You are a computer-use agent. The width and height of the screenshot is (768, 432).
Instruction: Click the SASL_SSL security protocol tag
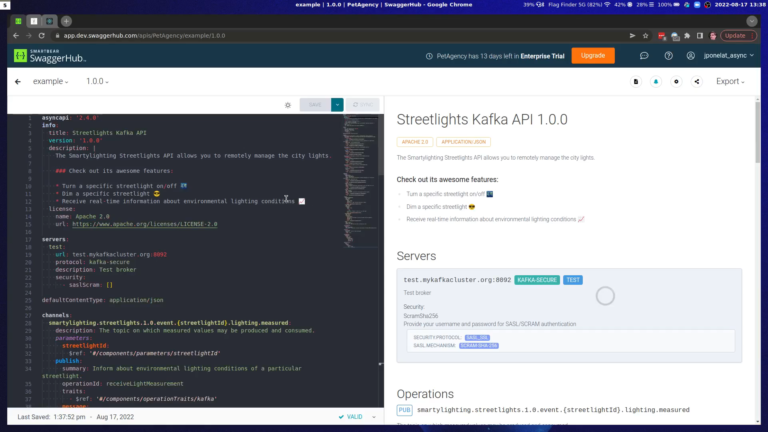(x=477, y=338)
